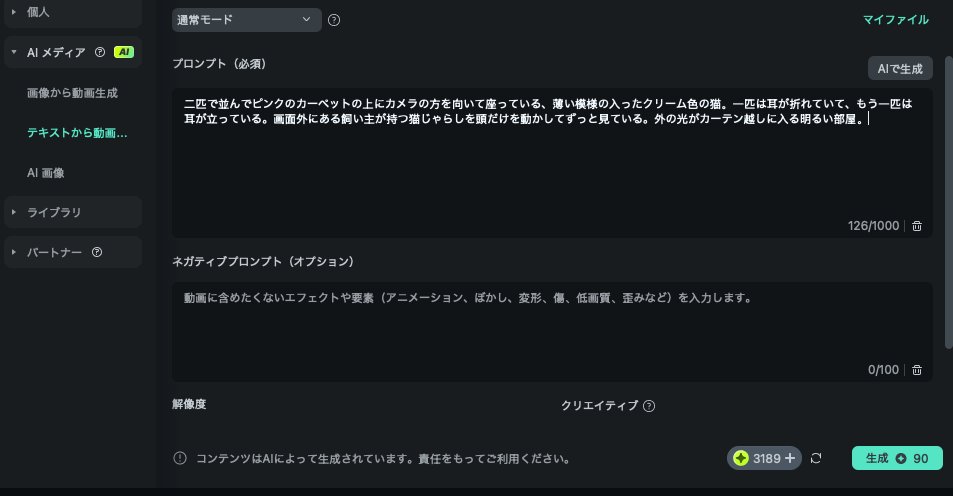Open the マイファイル link

pyautogui.click(x=896, y=19)
